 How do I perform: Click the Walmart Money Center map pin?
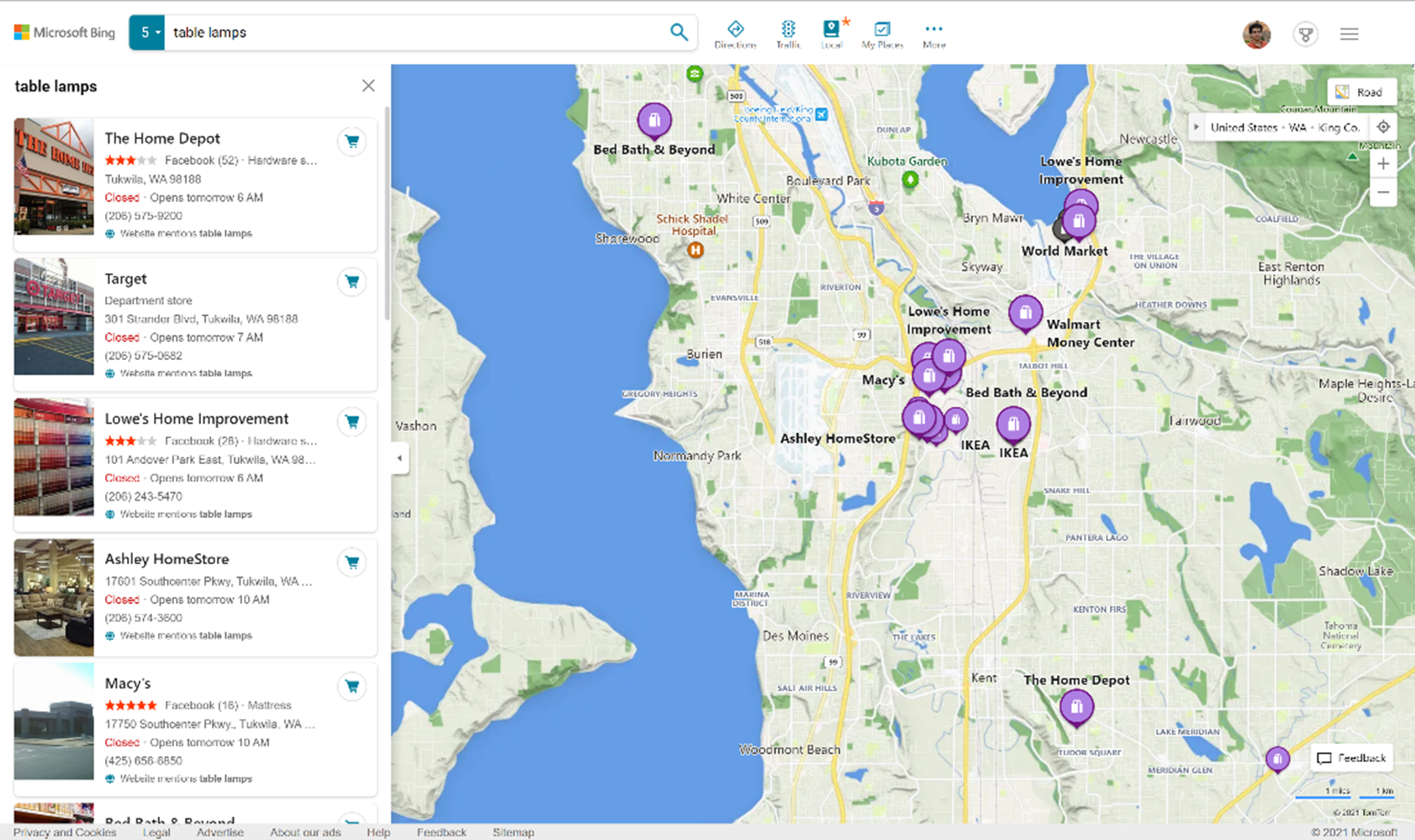tap(1025, 314)
